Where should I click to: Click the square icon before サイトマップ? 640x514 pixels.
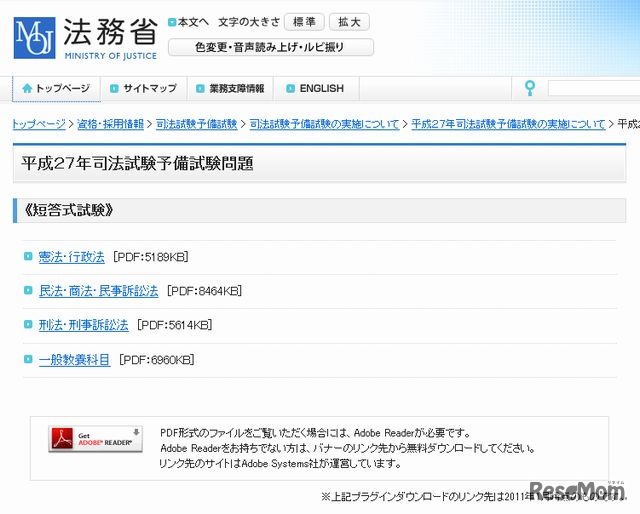pos(114,88)
